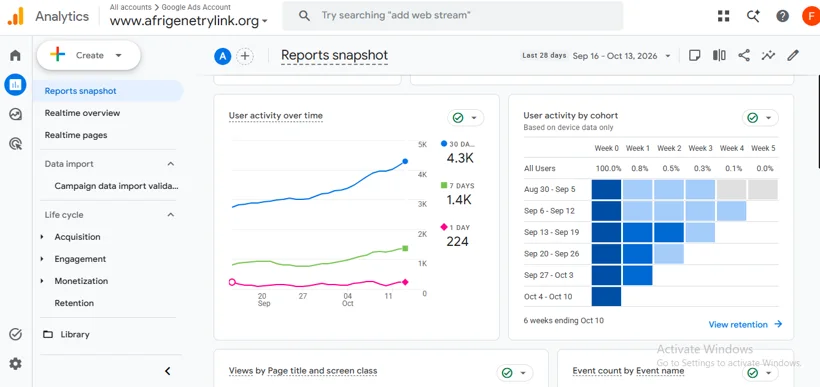Open the Help question mark icon

pos(782,16)
